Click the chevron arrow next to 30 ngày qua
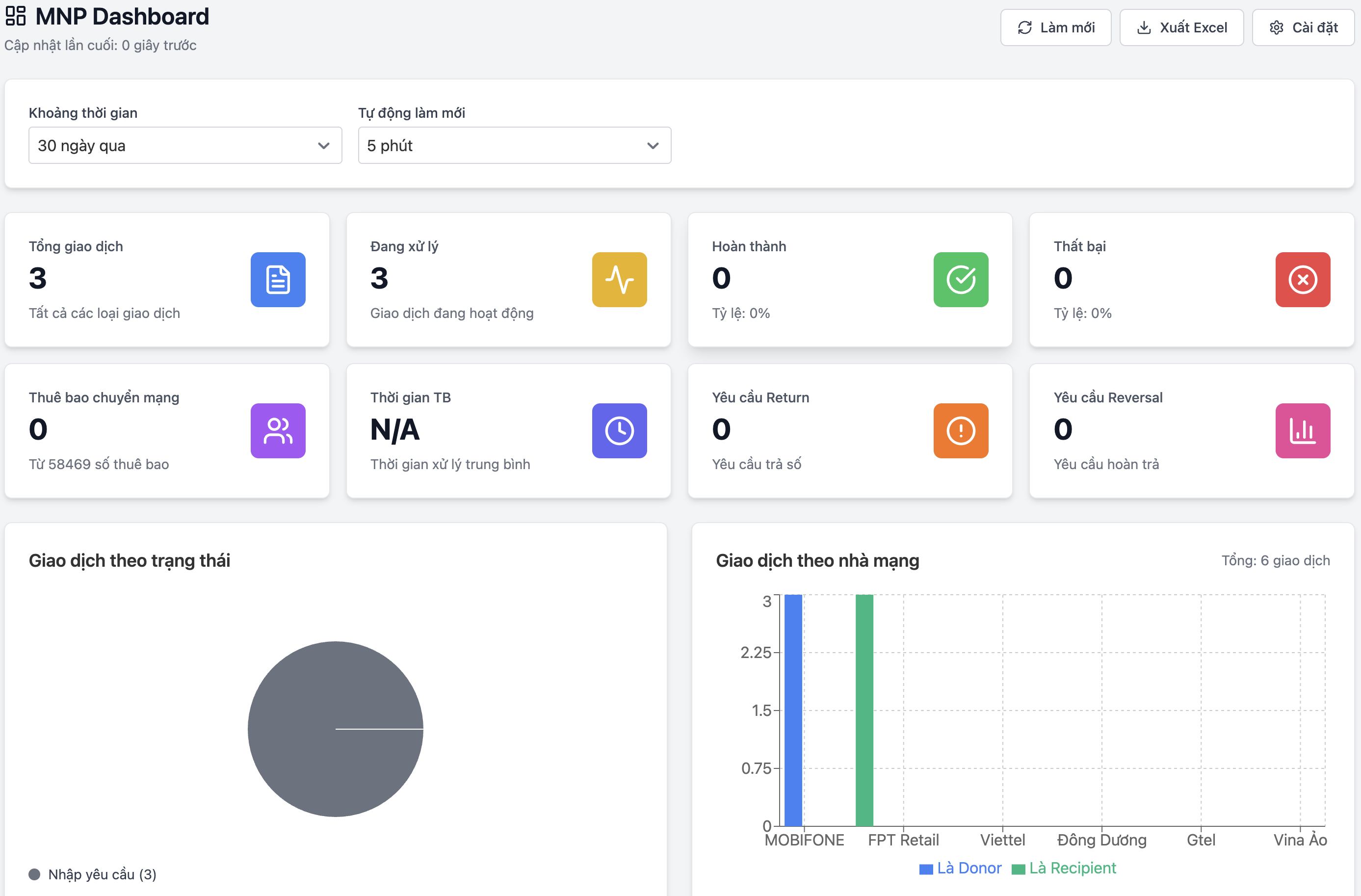The width and height of the screenshot is (1361, 896). pyautogui.click(x=324, y=146)
